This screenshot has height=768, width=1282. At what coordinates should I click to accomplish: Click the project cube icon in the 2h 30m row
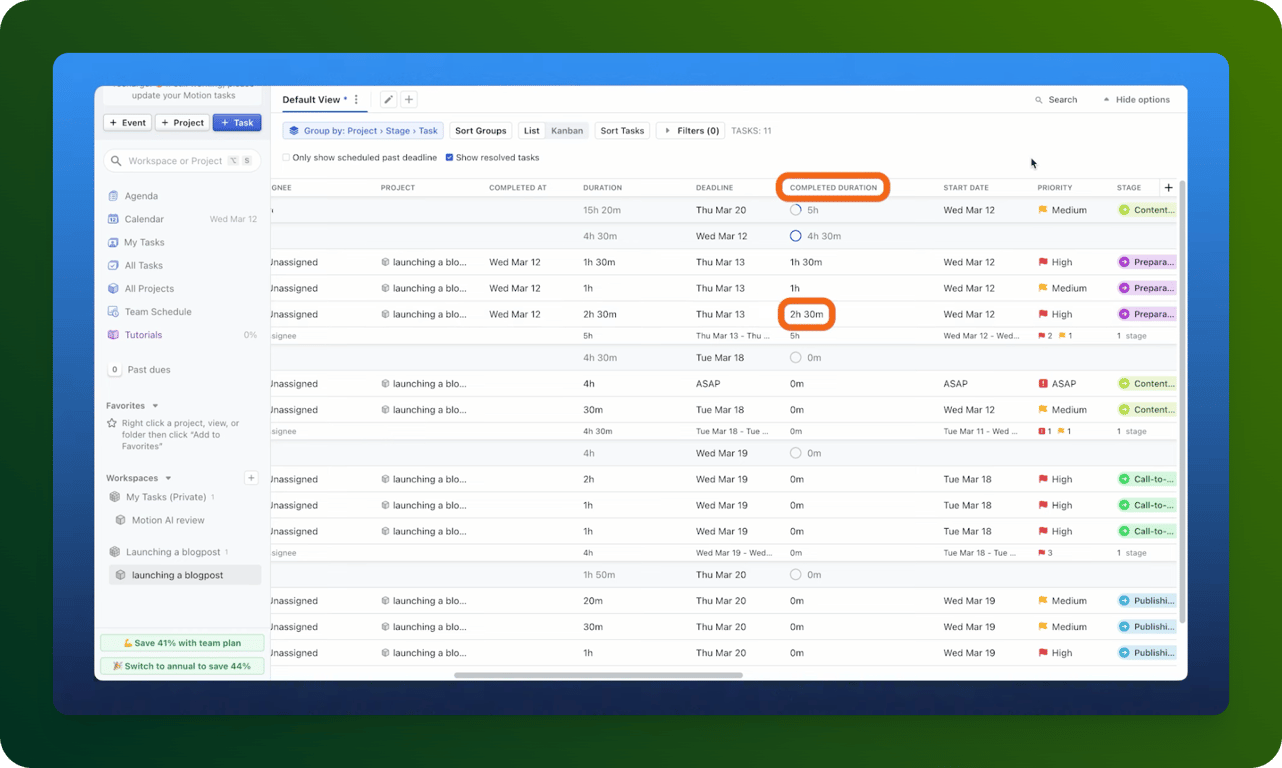[385, 314]
